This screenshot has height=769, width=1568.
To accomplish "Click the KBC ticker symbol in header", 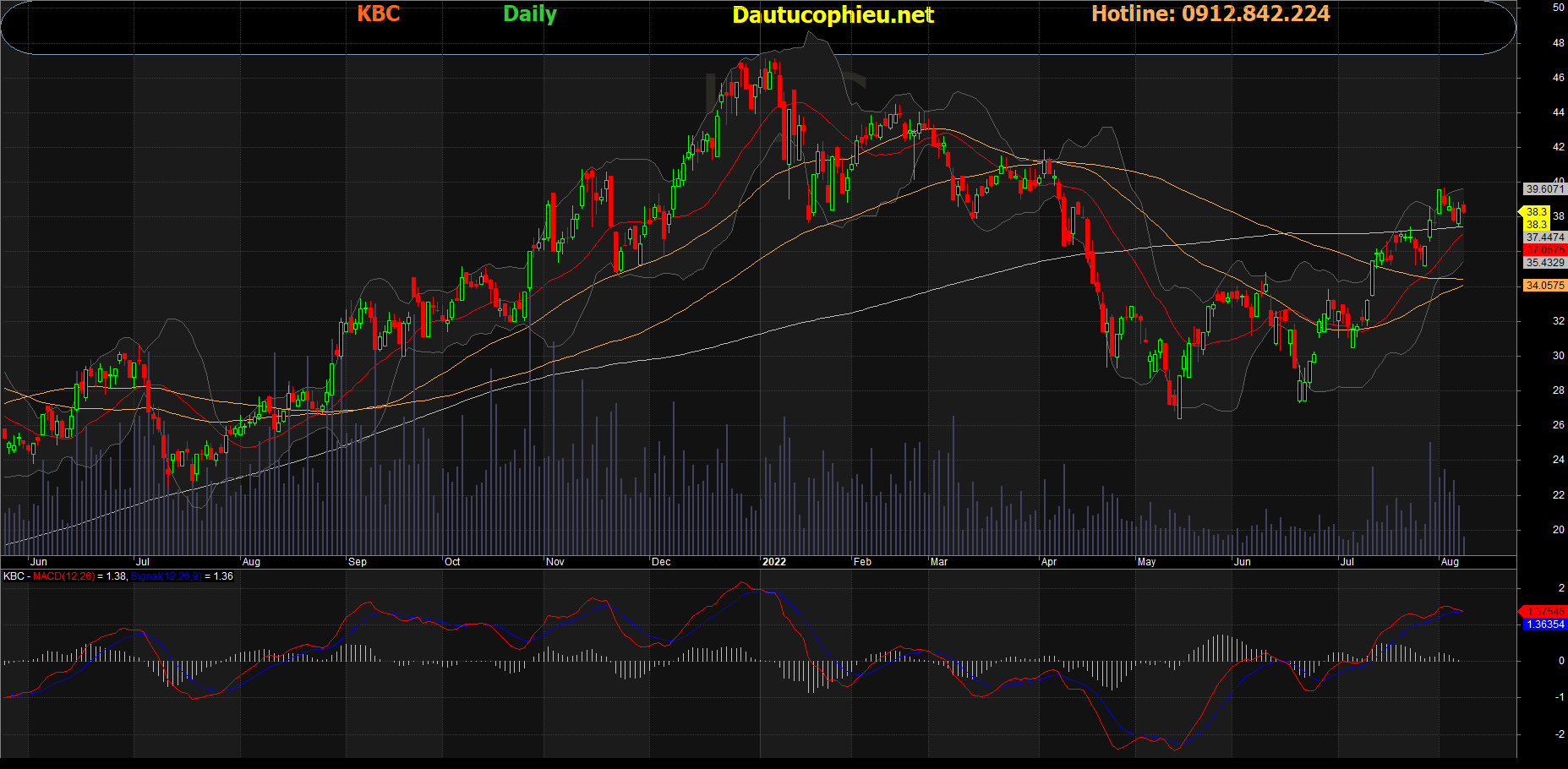I will [x=378, y=14].
